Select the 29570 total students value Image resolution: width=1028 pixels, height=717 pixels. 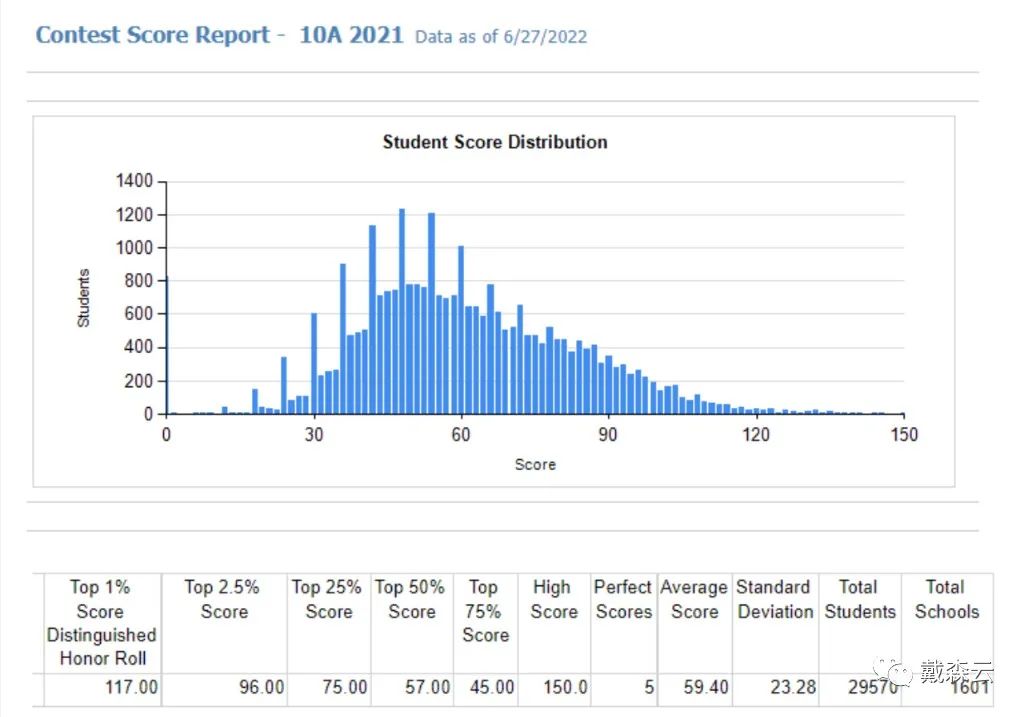coord(868,687)
